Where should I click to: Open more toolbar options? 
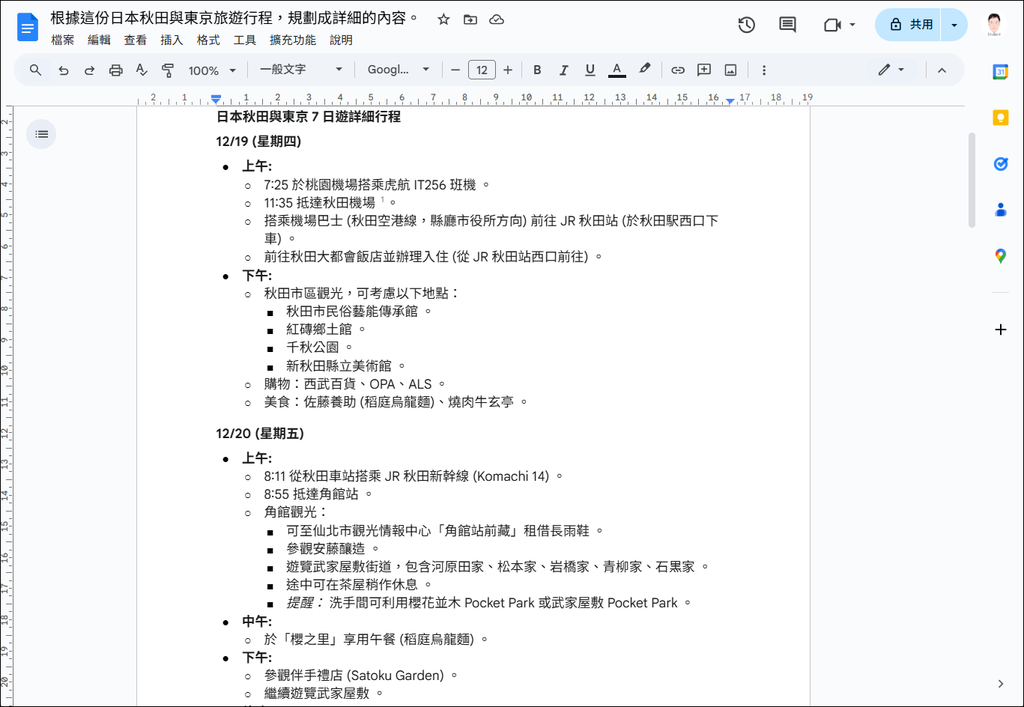(764, 70)
